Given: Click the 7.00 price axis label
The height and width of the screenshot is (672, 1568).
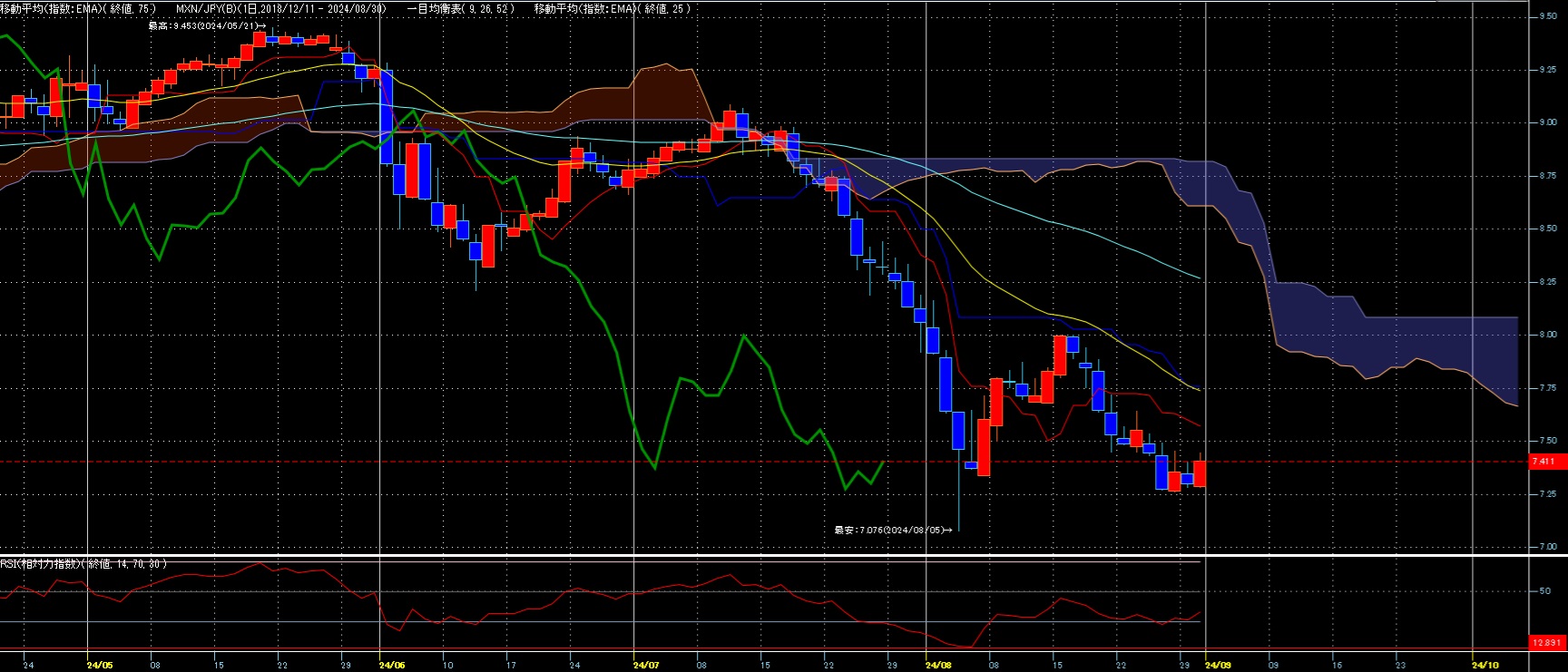Looking at the screenshot, I should tap(1547, 547).
